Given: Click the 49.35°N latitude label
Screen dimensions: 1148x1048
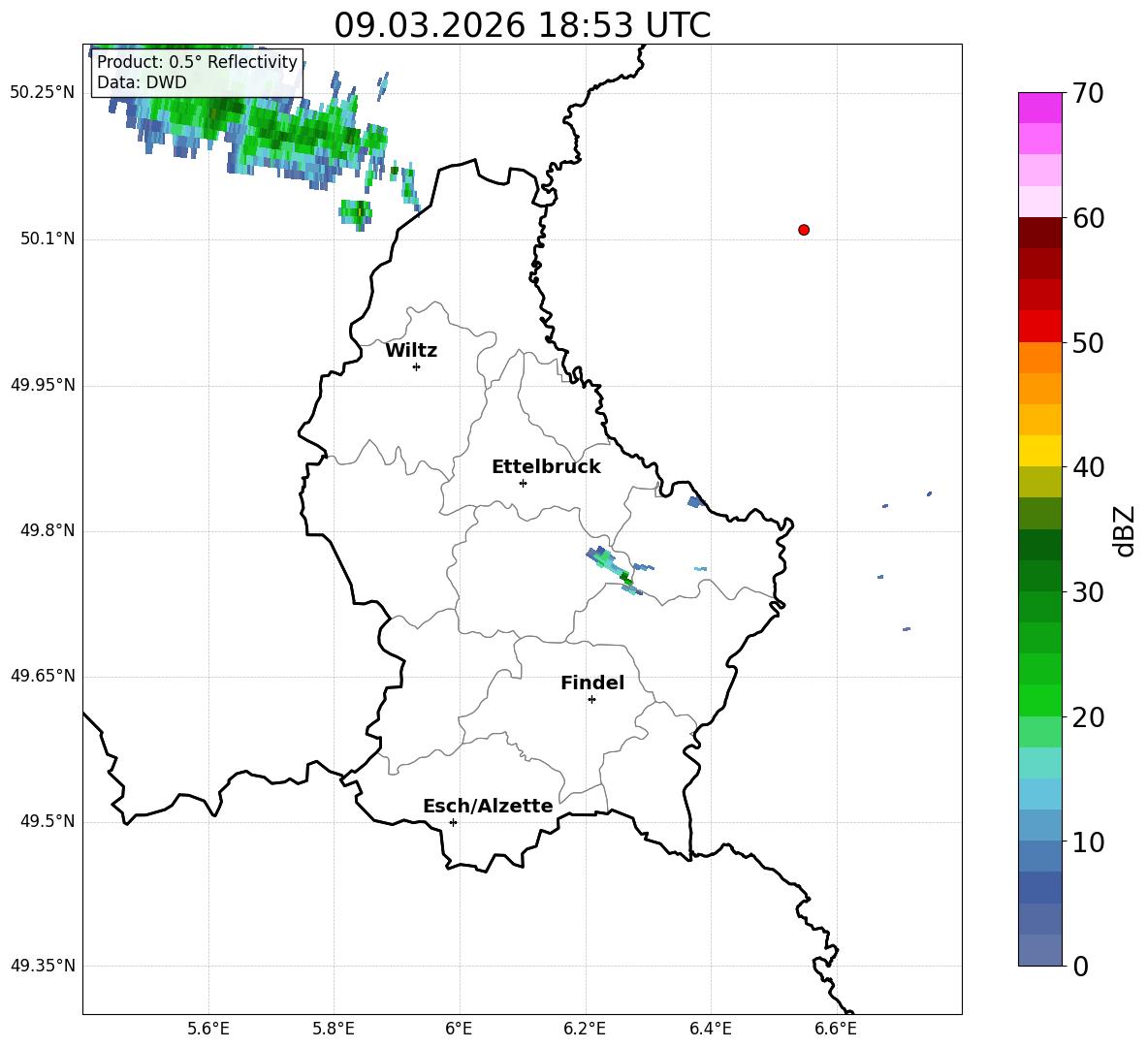Looking at the screenshot, I should click(43, 966).
